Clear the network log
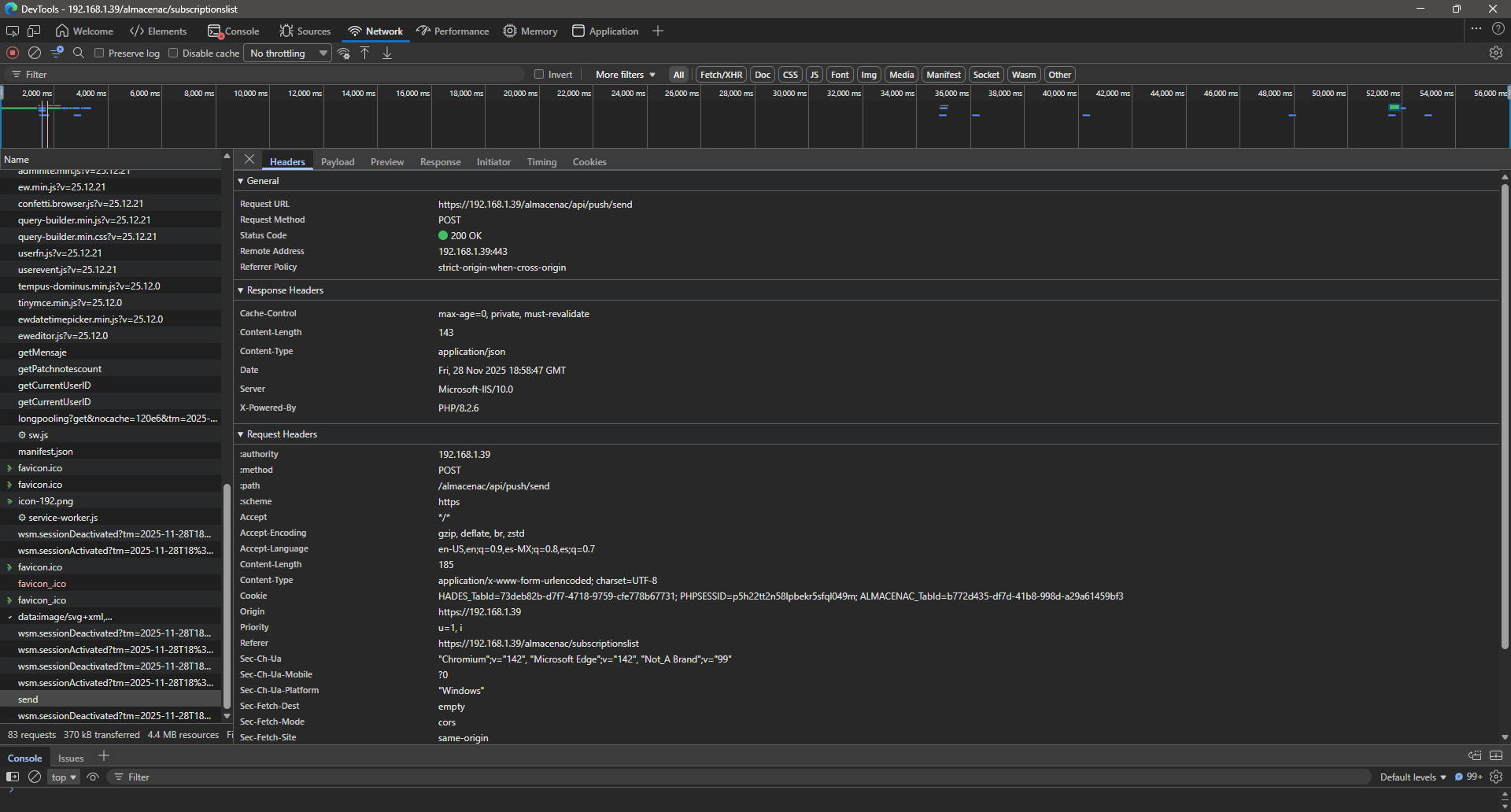This screenshot has width=1511, height=812. pos(35,53)
